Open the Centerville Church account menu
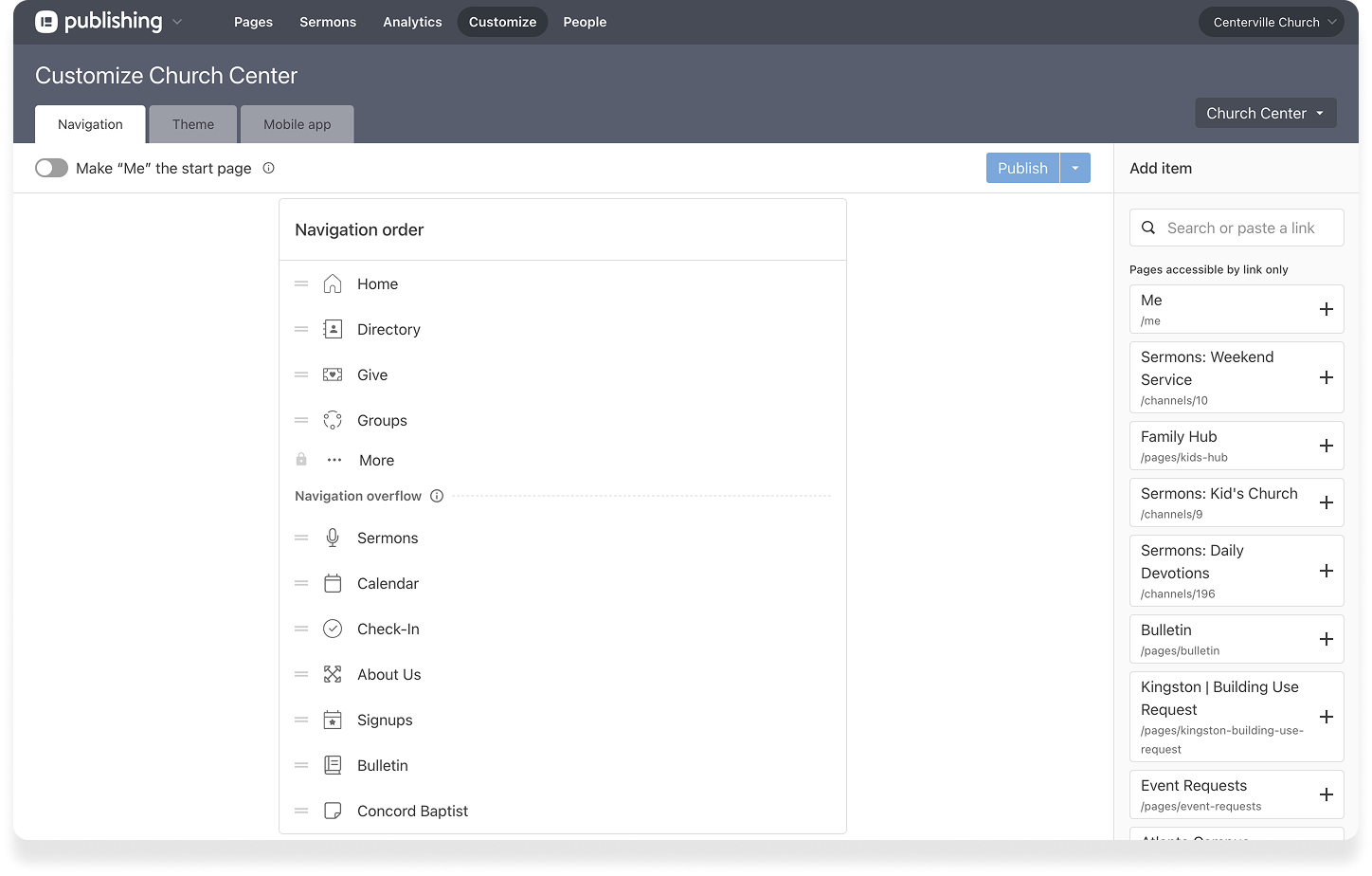 (1271, 22)
